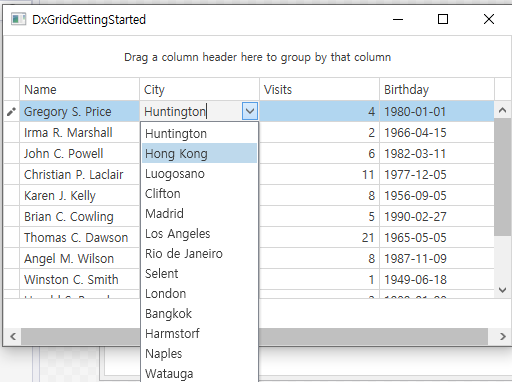Viewport: 512px width, 382px height.
Task: Click birthday cell 1980-01-01
Action: 437,111
